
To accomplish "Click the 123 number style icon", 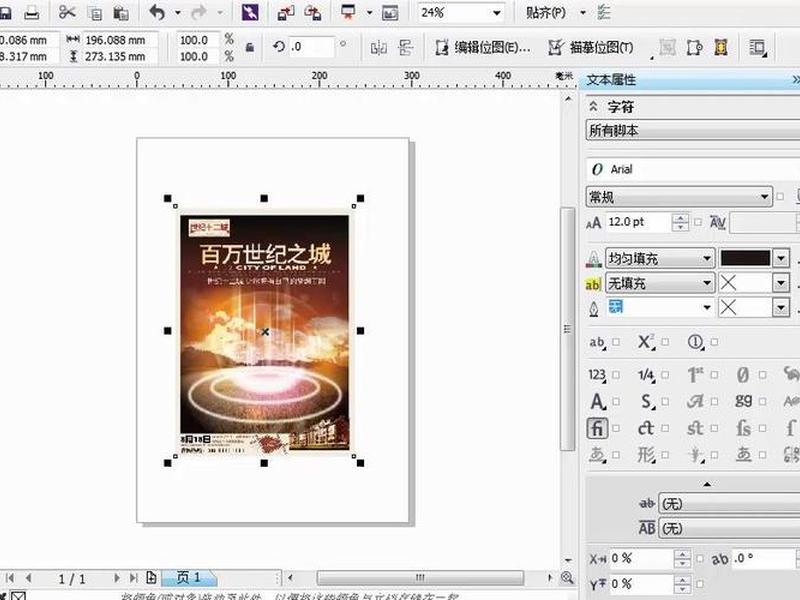I will point(597,376).
